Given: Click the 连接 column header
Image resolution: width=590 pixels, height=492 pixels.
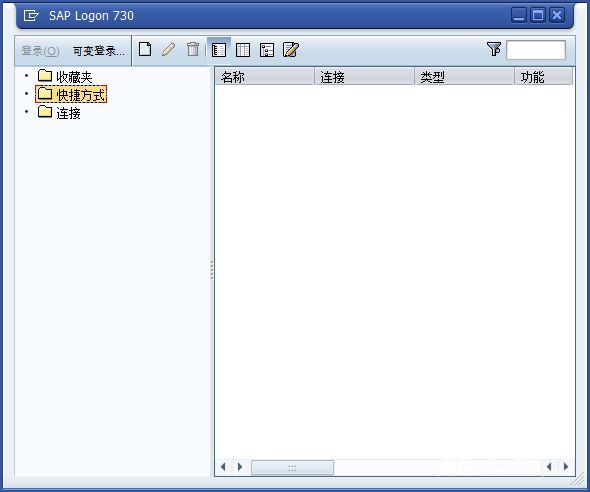Looking at the screenshot, I should pos(365,77).
